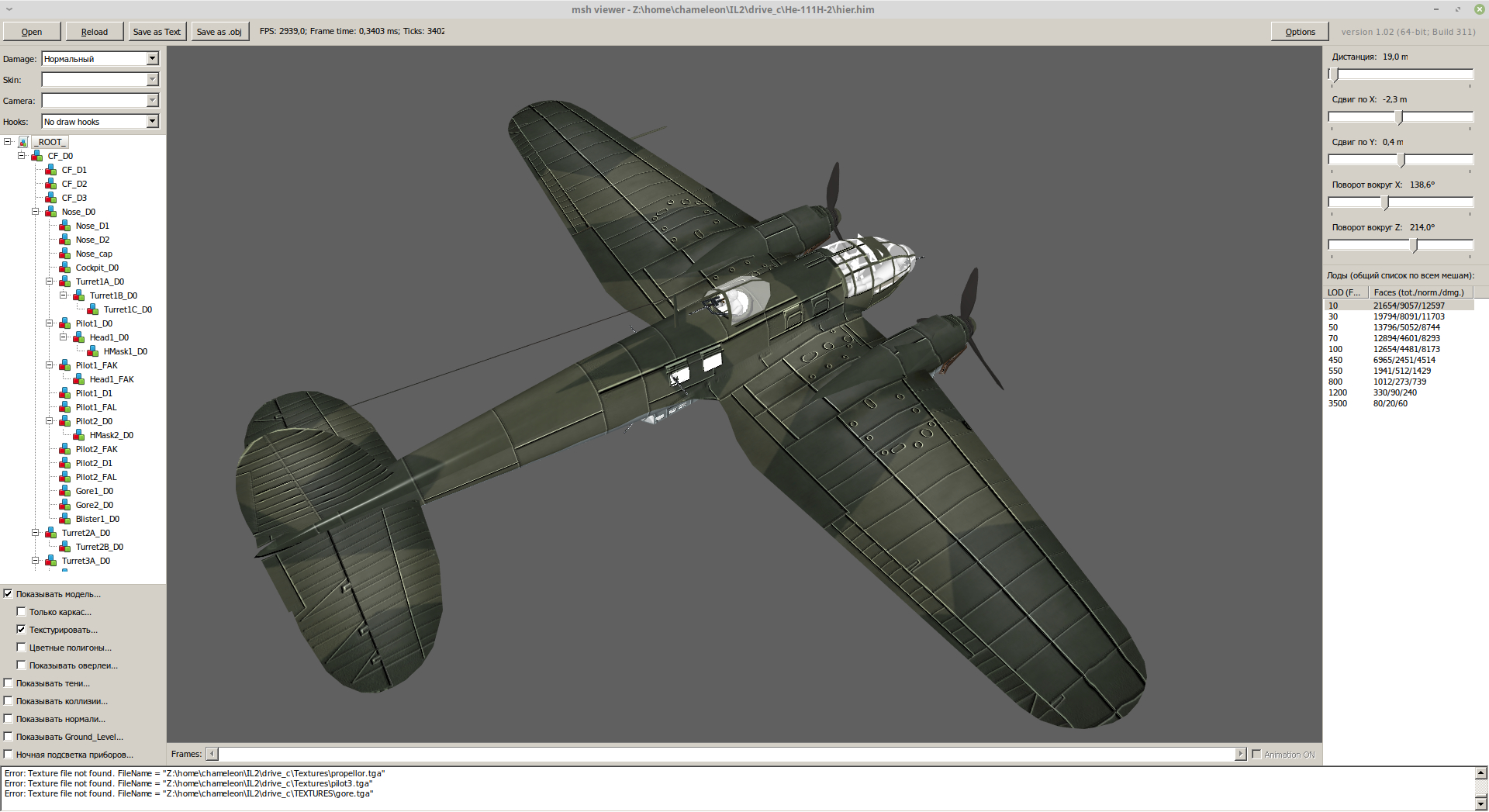1489x812 pixels.
Task: Enable the Только каркас wireframe checkbox
Action: (22, 612)
